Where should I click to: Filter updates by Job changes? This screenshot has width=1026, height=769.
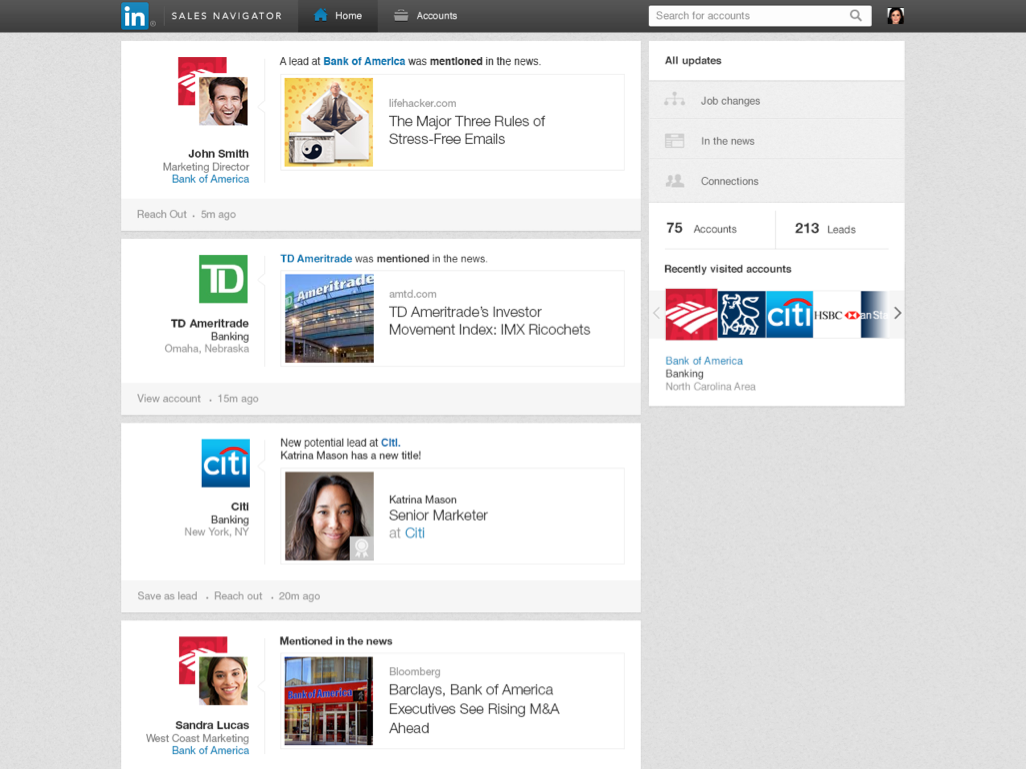click(777, 100)
